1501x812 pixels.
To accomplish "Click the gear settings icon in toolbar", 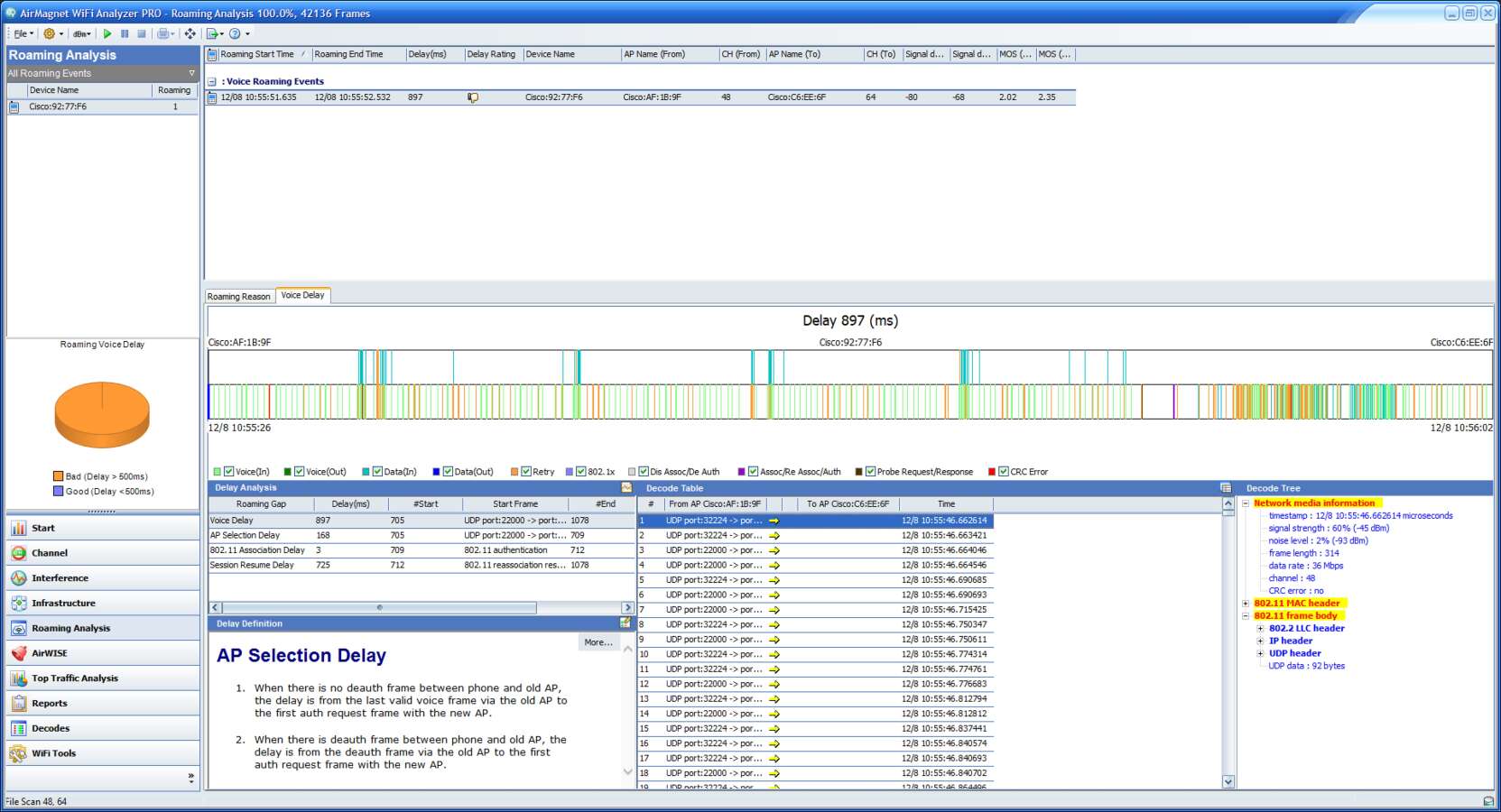I will [x=49, y=33].
